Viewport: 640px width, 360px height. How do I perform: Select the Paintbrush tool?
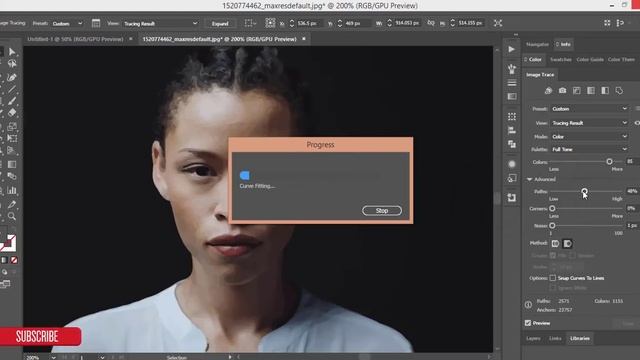[12, 100]
